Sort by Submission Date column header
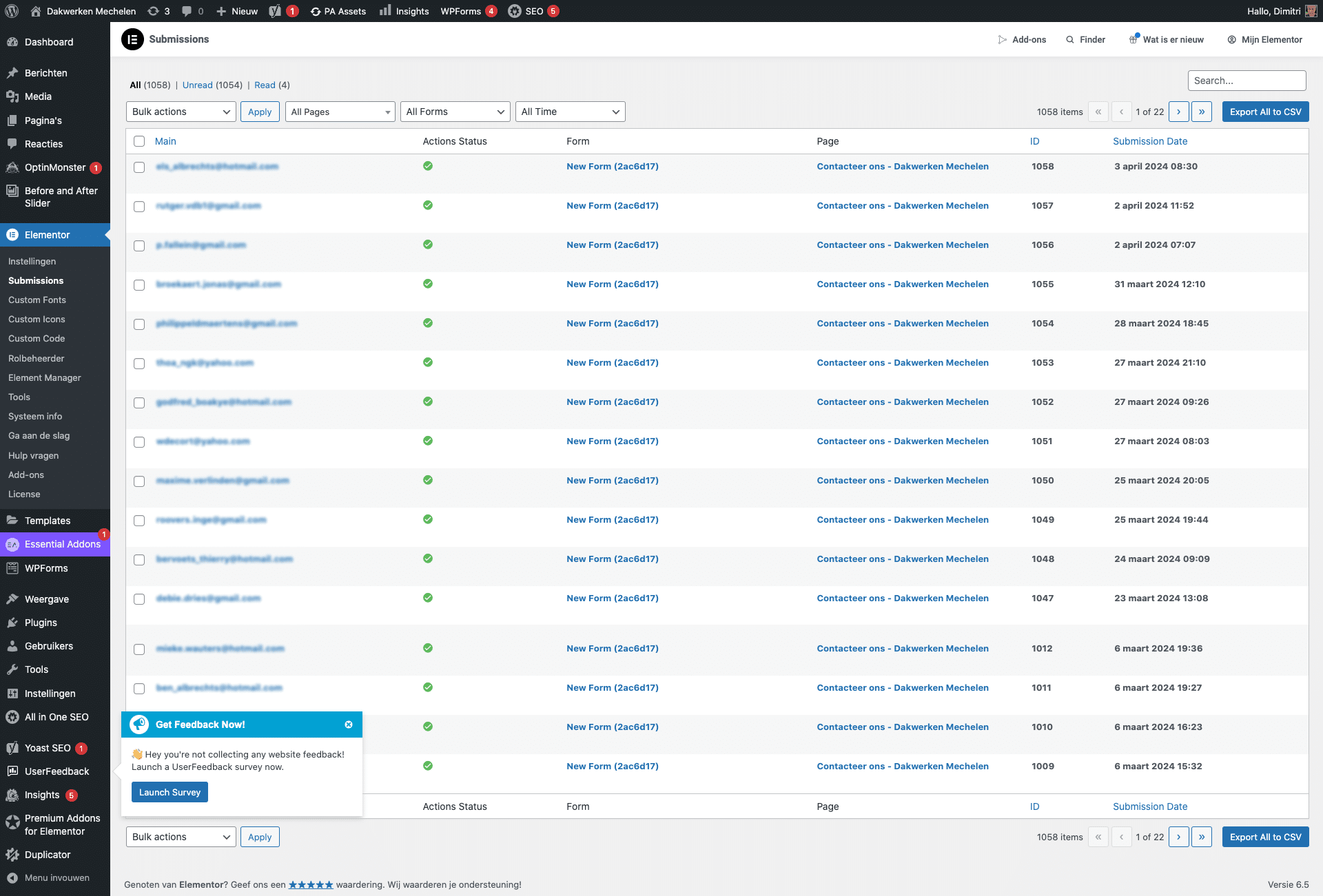 (1150, 141)
